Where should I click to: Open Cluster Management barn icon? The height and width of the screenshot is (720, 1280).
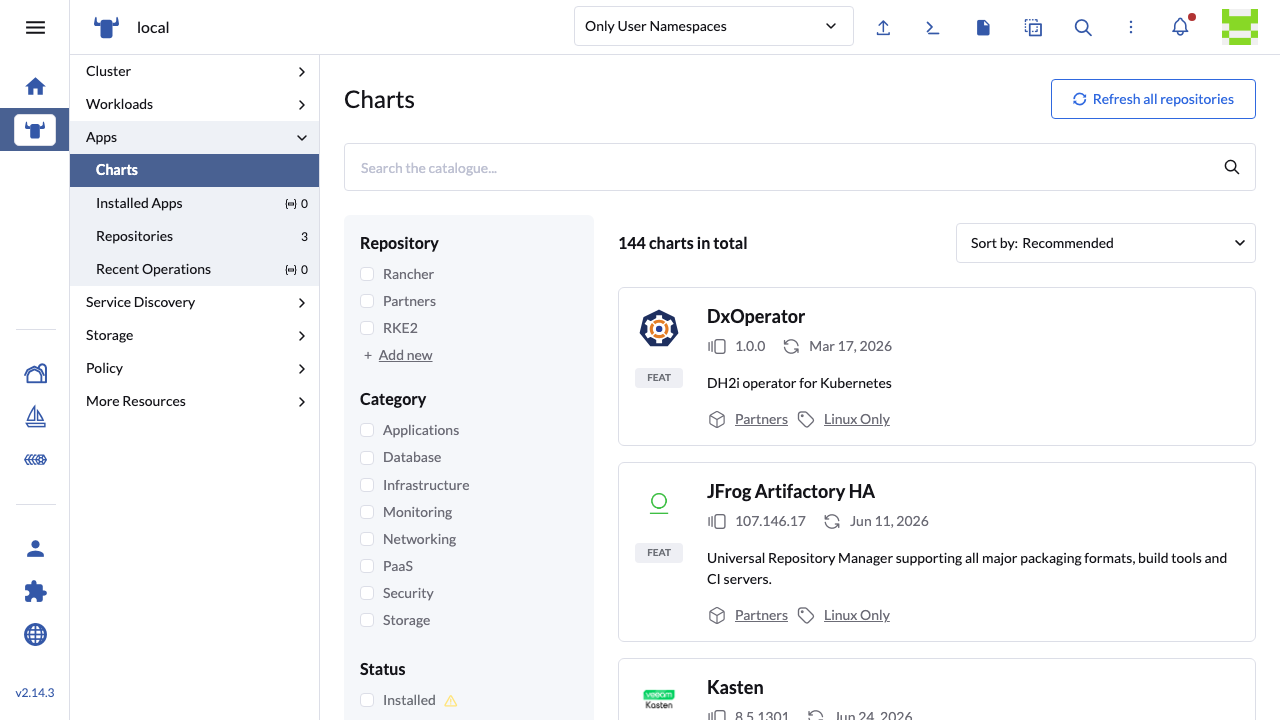click(x=35, y=373)
